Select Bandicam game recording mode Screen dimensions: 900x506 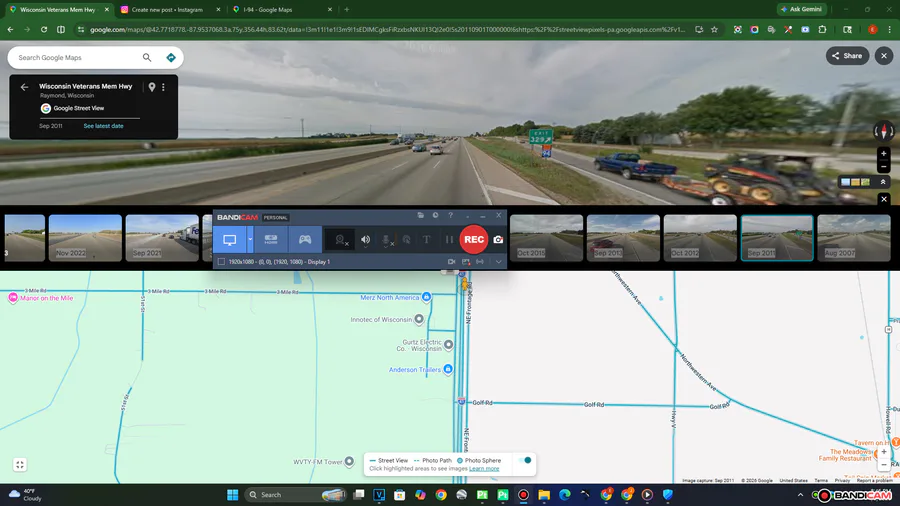pos(305,240)
